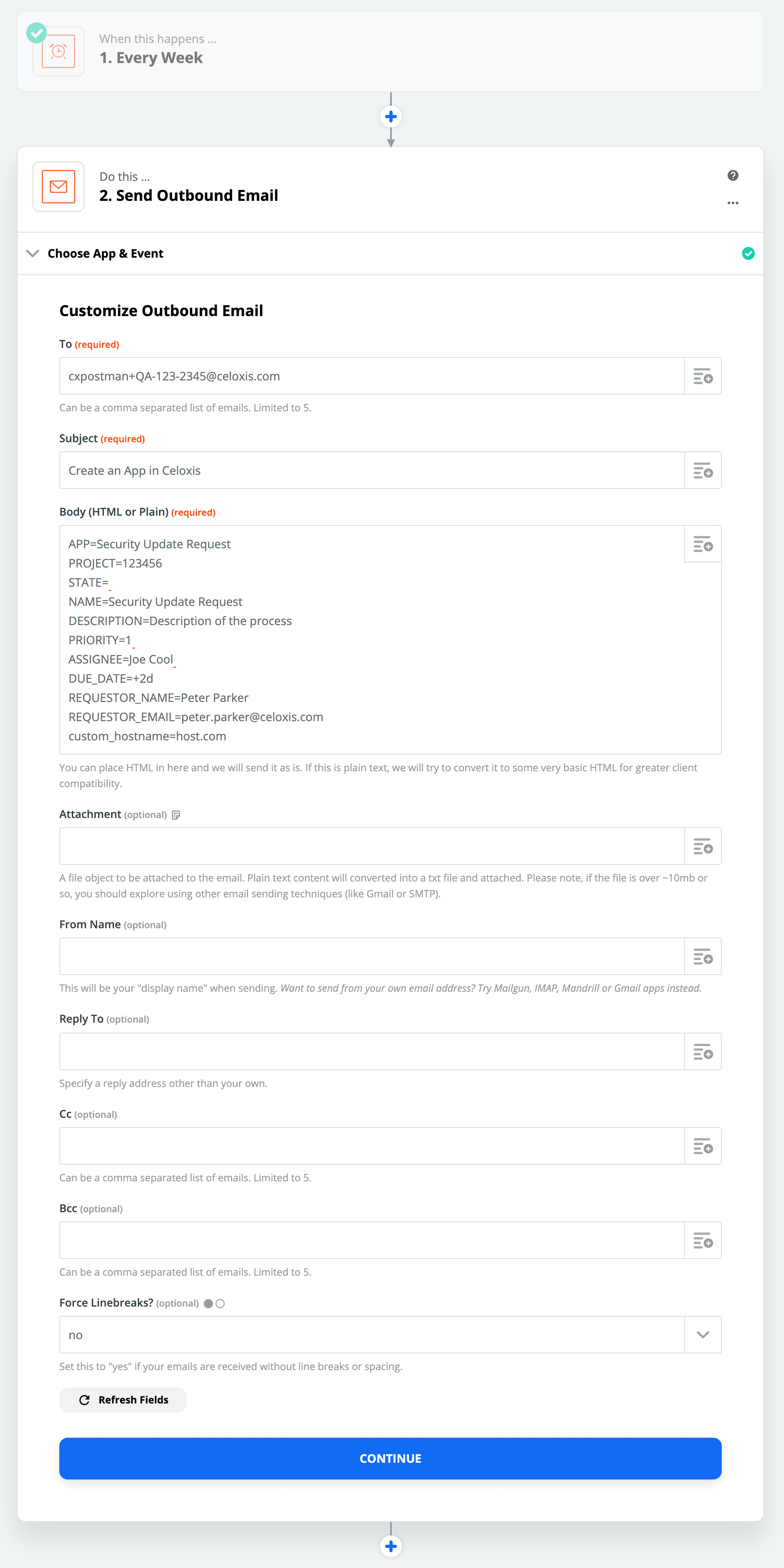Open three-dot menu for Send Outbound Email
The width and height of the screenshot is (784, 1568).
tap(733, 203)
